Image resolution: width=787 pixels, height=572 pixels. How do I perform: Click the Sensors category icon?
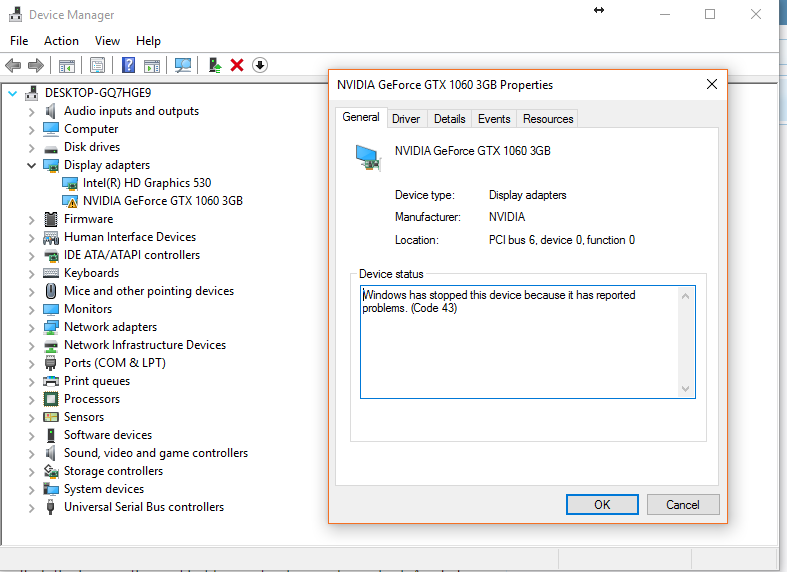[51, 417]
